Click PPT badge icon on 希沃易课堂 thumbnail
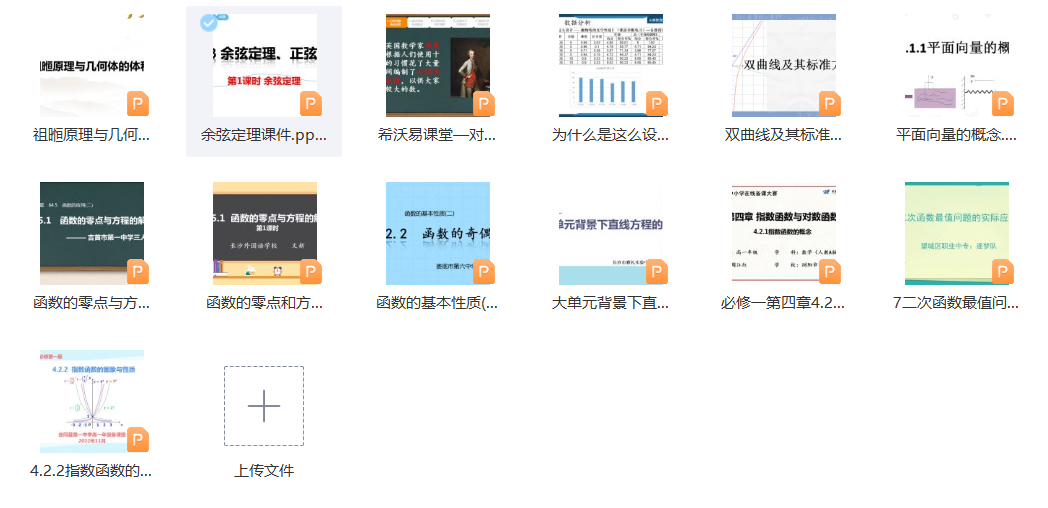Image resolution: width=1048 pixels, height=508 pixels. [484, 104]
